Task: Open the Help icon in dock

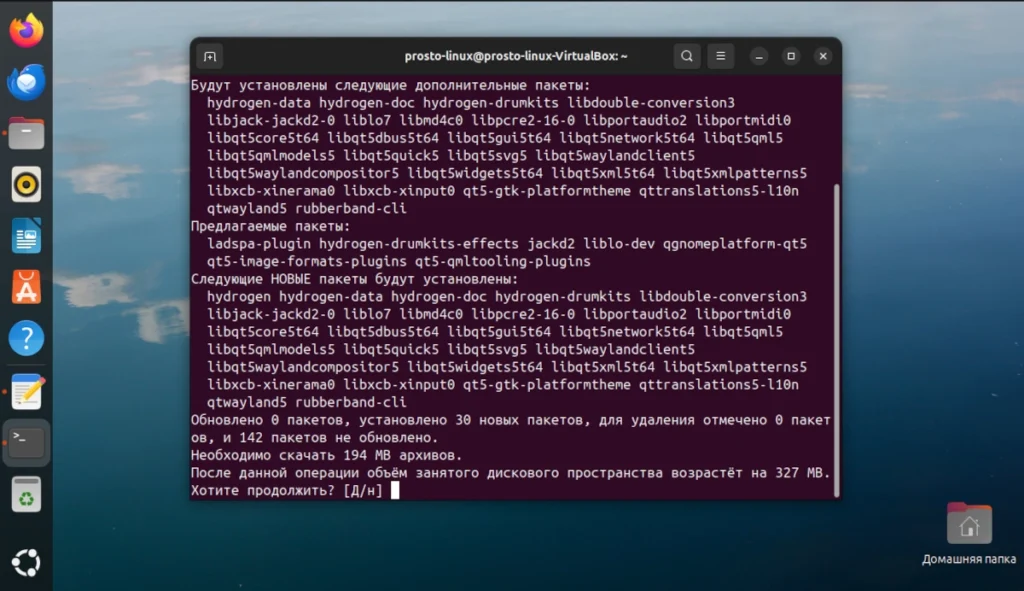Action: [x=26, y=338]
